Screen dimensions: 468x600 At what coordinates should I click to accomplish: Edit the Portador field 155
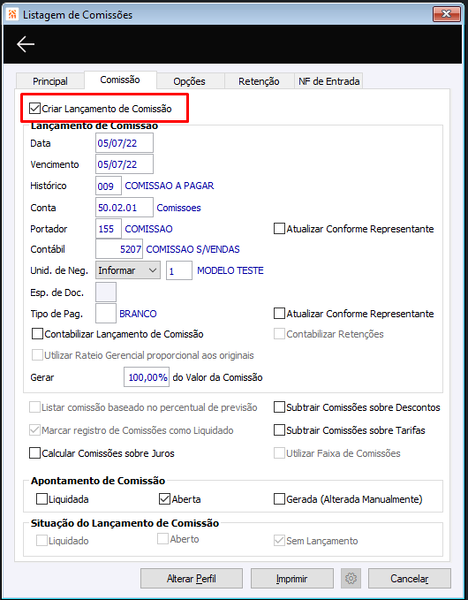coord(108,229)
